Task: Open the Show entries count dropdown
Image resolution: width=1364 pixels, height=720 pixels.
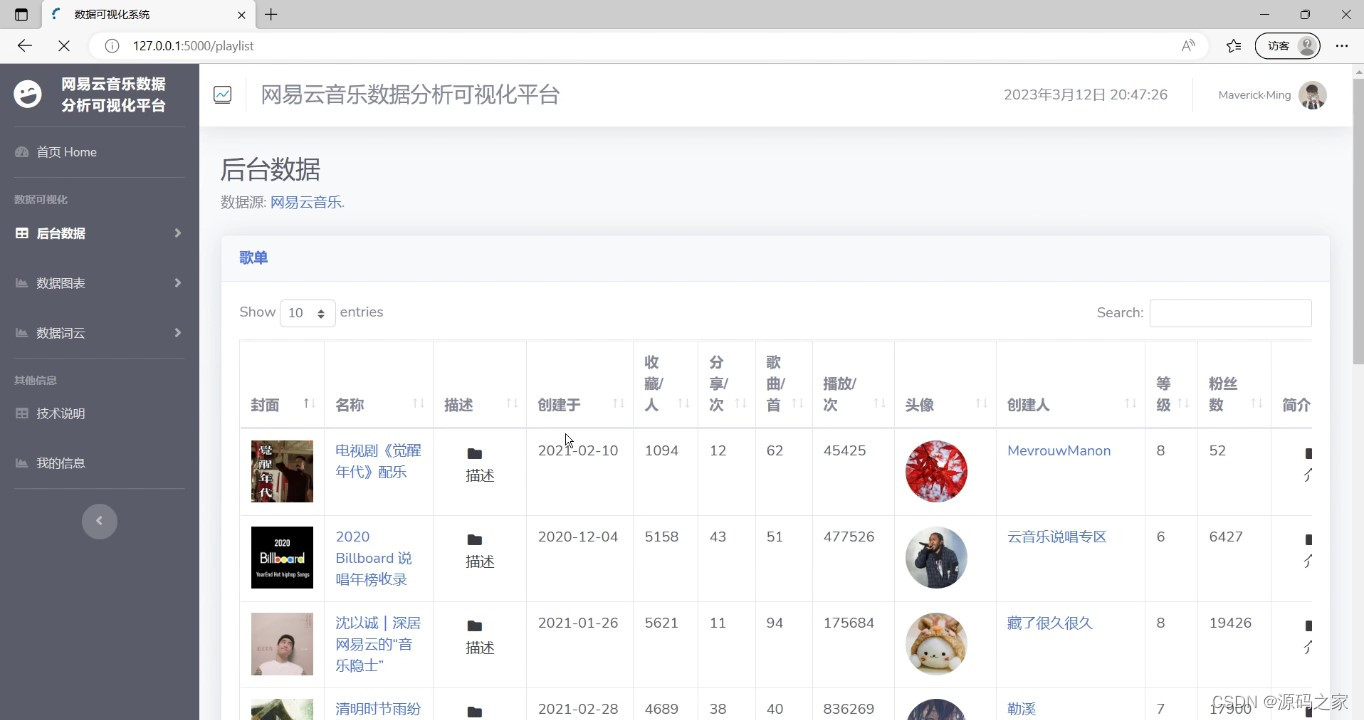Action: [x=307, y=313]
